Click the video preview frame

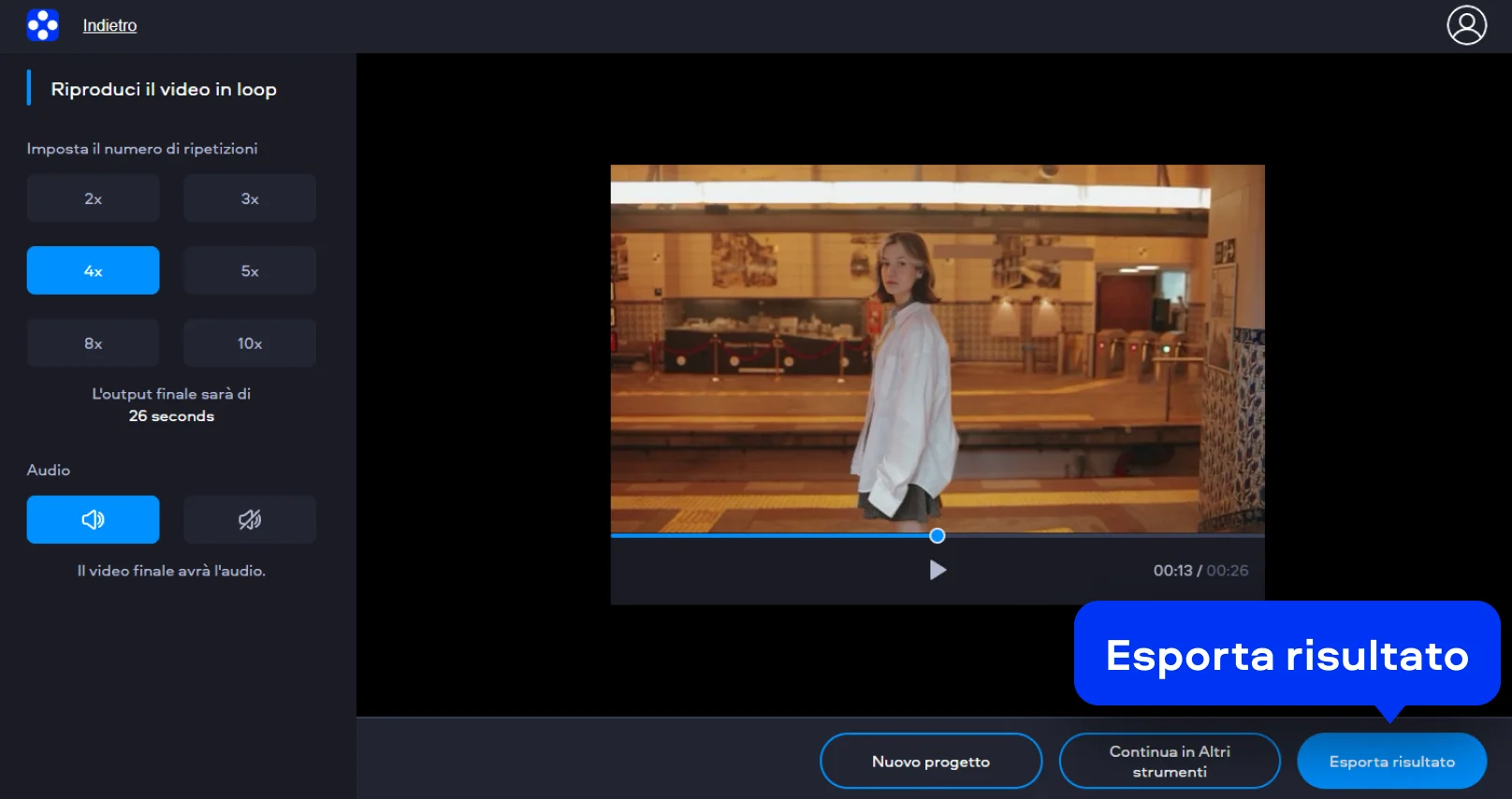[938, 348]
